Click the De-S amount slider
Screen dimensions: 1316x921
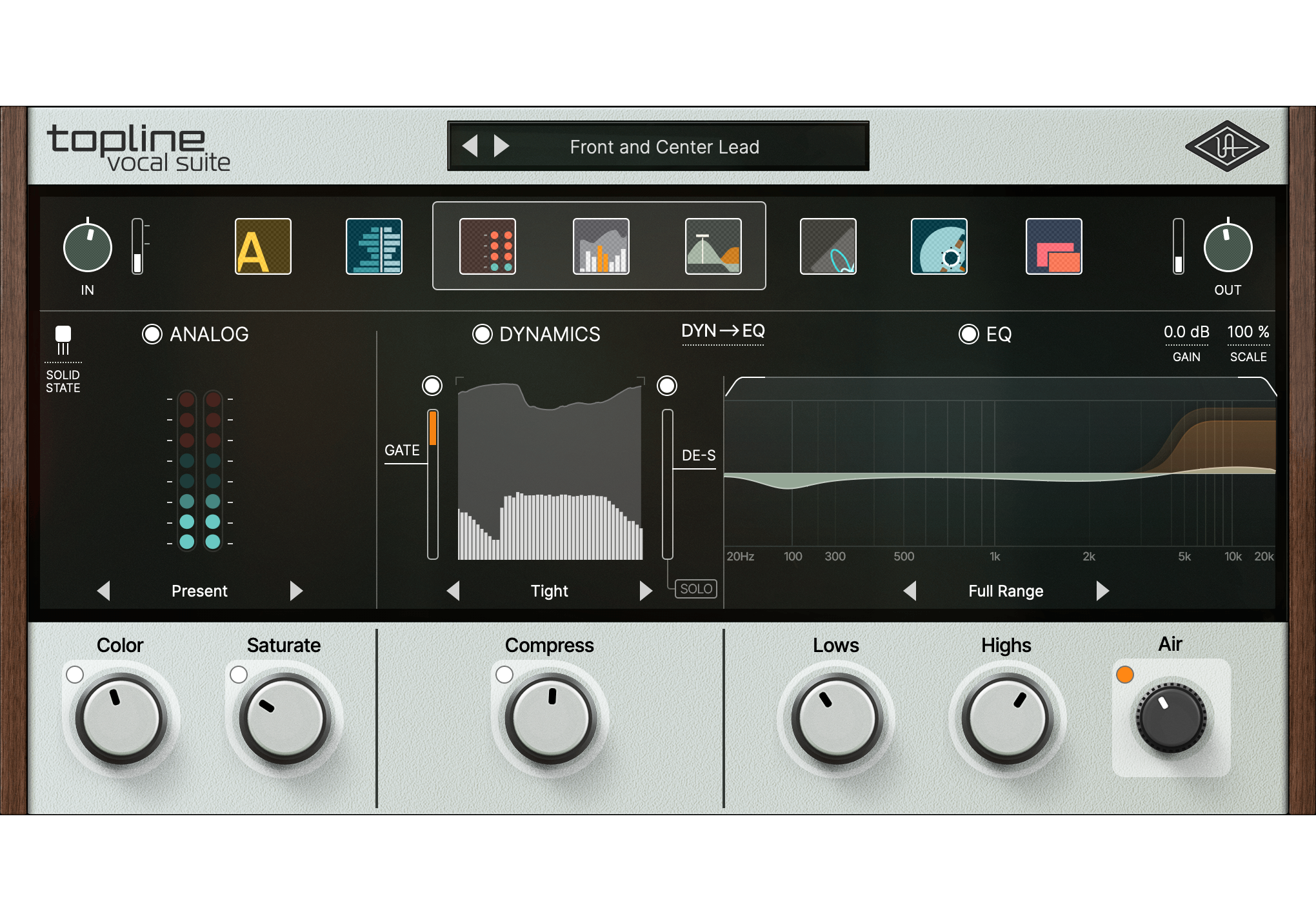pos(668,484)
